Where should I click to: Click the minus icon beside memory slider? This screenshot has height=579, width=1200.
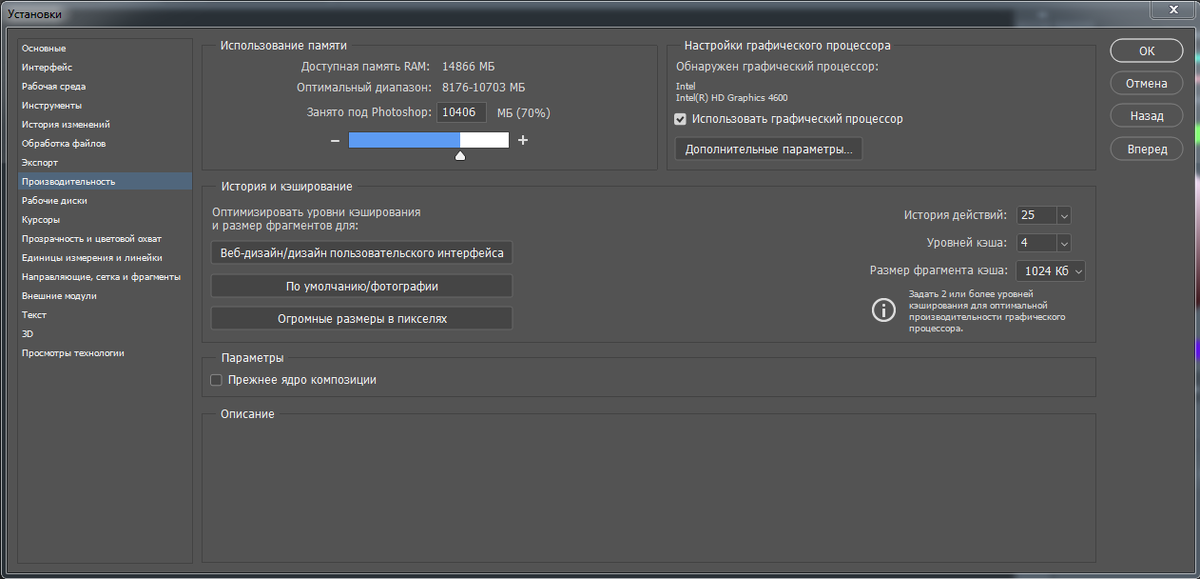(x=335, y=141)
